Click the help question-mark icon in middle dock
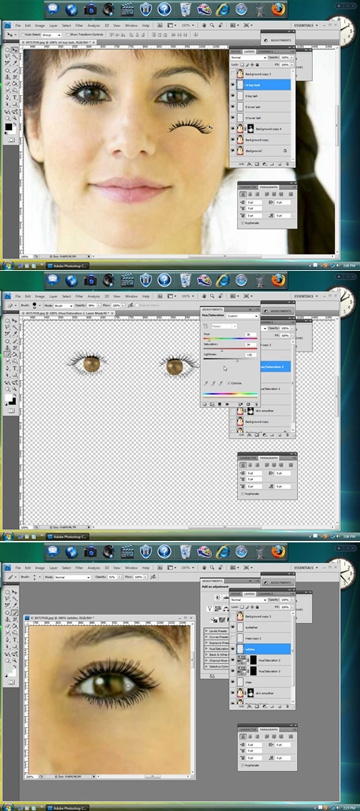This screenshot has height=811, width=360. (164, 280)
